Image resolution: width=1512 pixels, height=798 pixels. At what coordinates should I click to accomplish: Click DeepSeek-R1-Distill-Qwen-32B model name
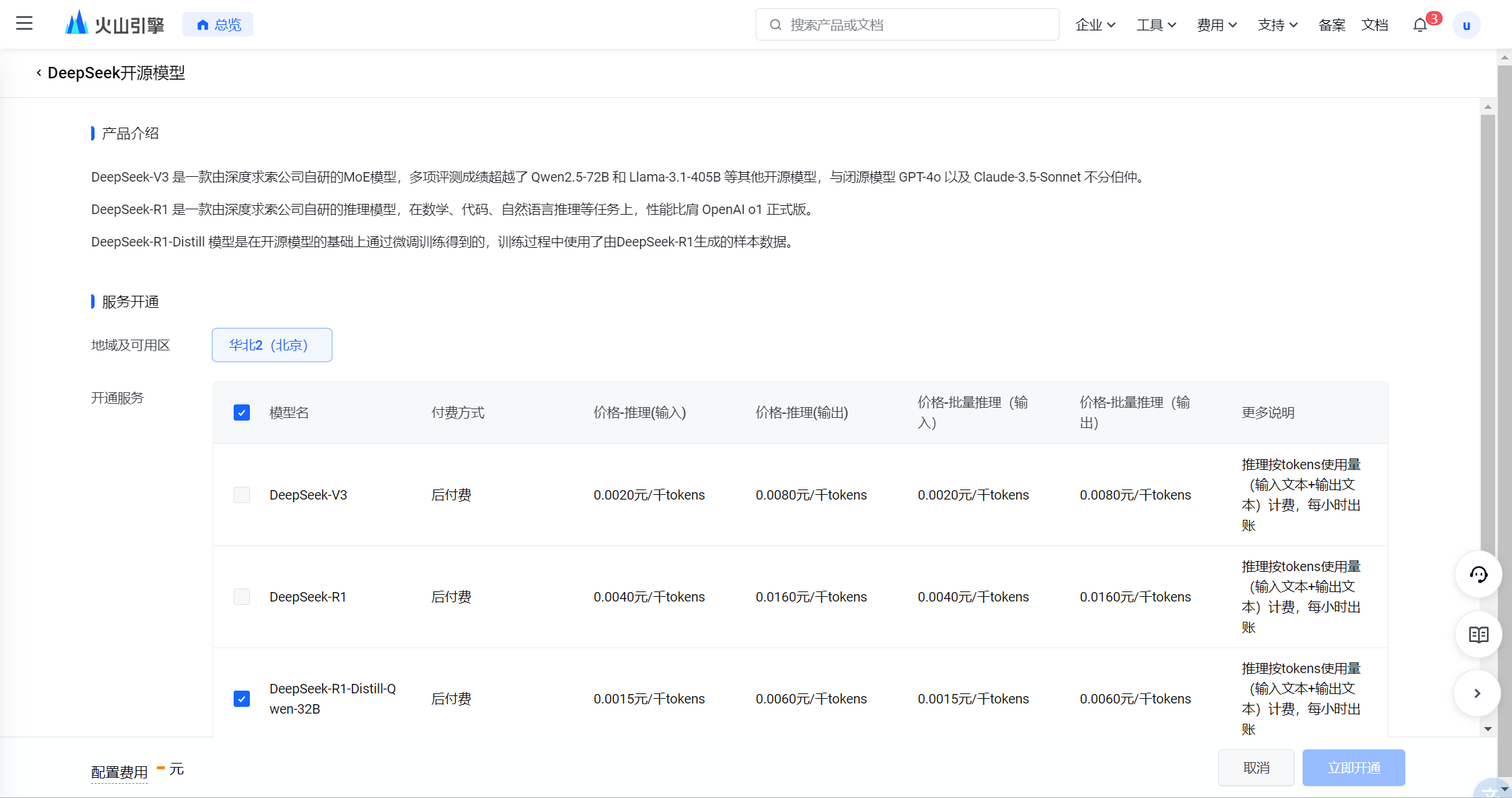333,699
